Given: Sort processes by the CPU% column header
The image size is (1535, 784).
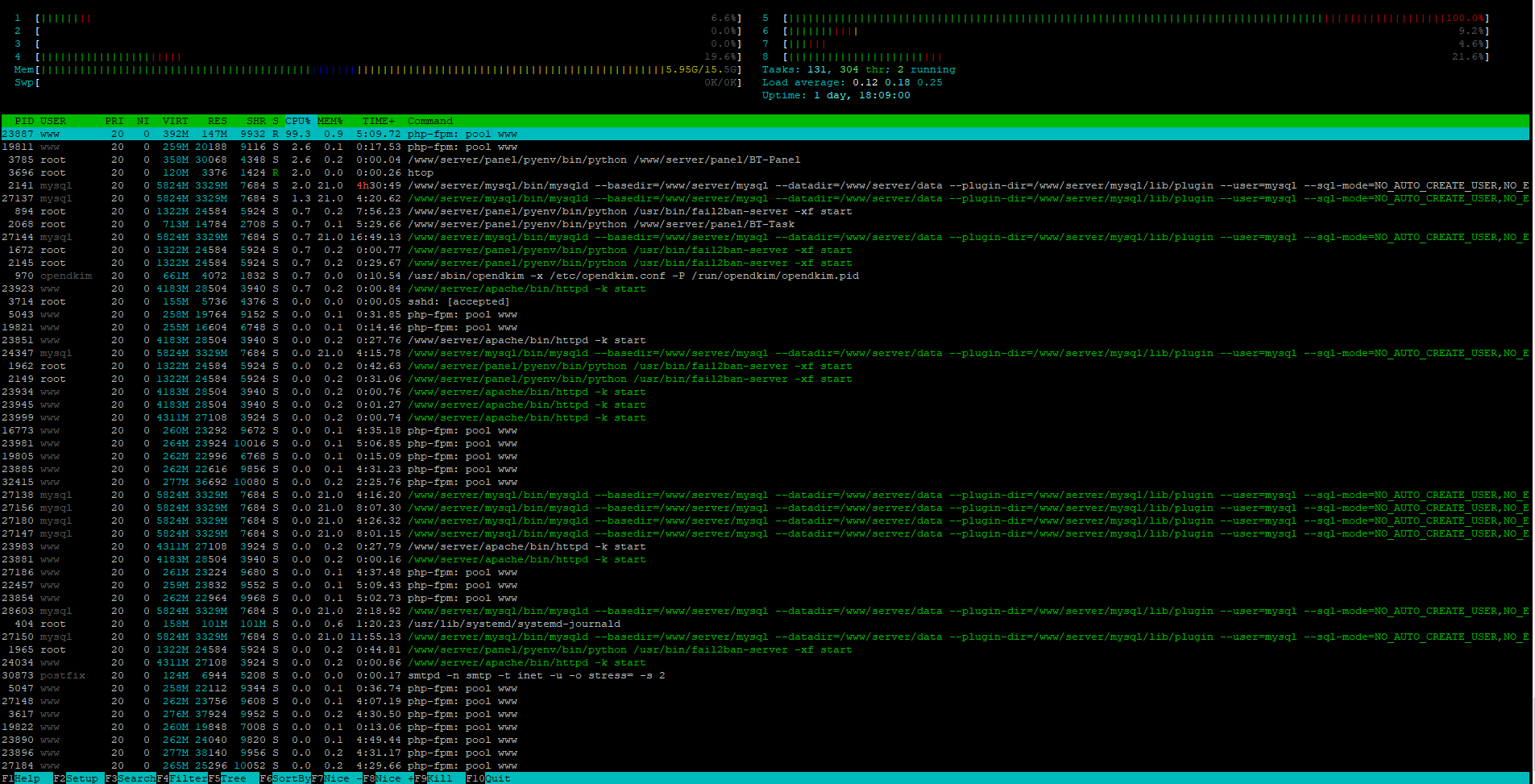Looking at the screenshot, I should pos(298,121).
